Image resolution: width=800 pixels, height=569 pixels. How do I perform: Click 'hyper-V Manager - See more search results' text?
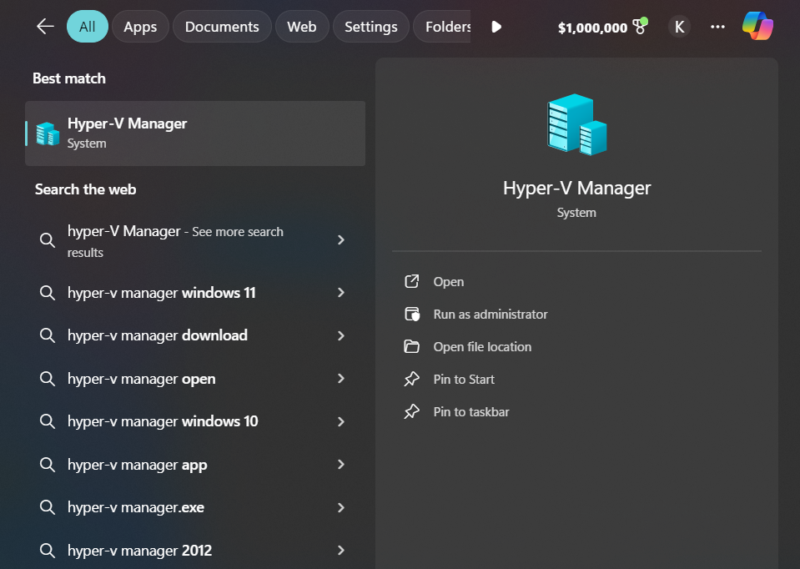(x=175, y=241)
